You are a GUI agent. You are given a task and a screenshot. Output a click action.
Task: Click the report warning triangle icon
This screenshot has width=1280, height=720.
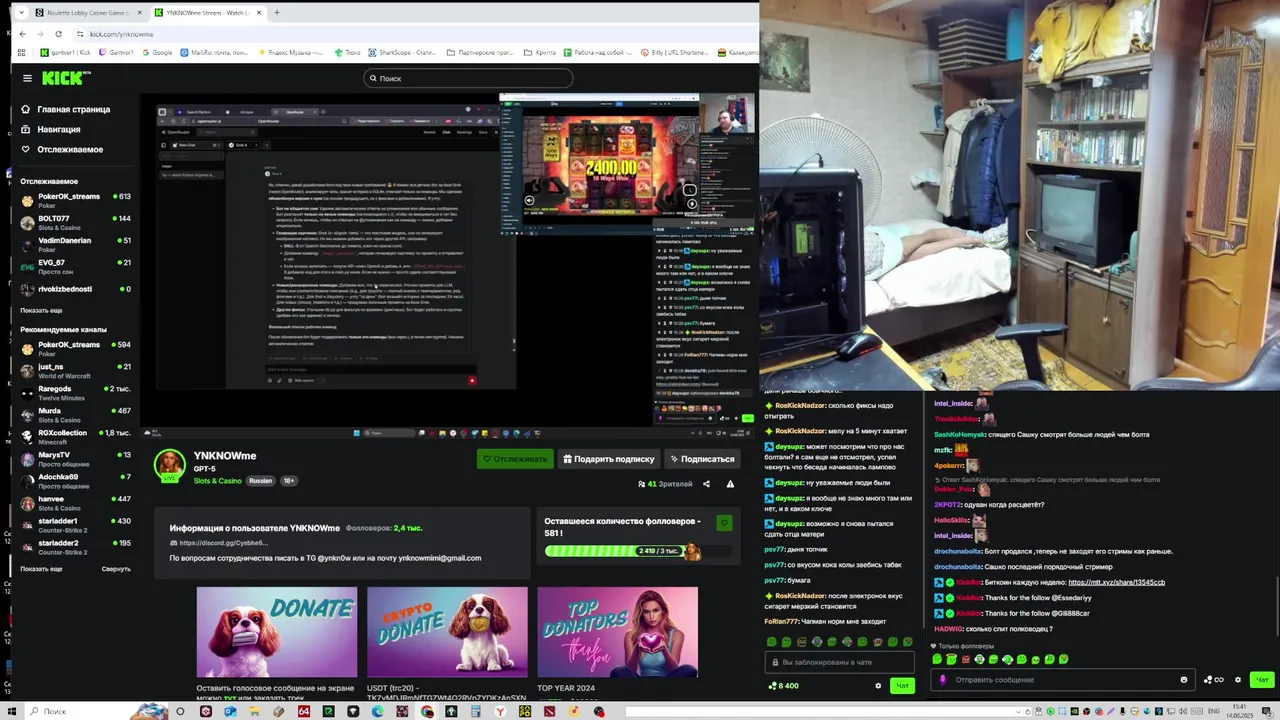coord(730,484)
